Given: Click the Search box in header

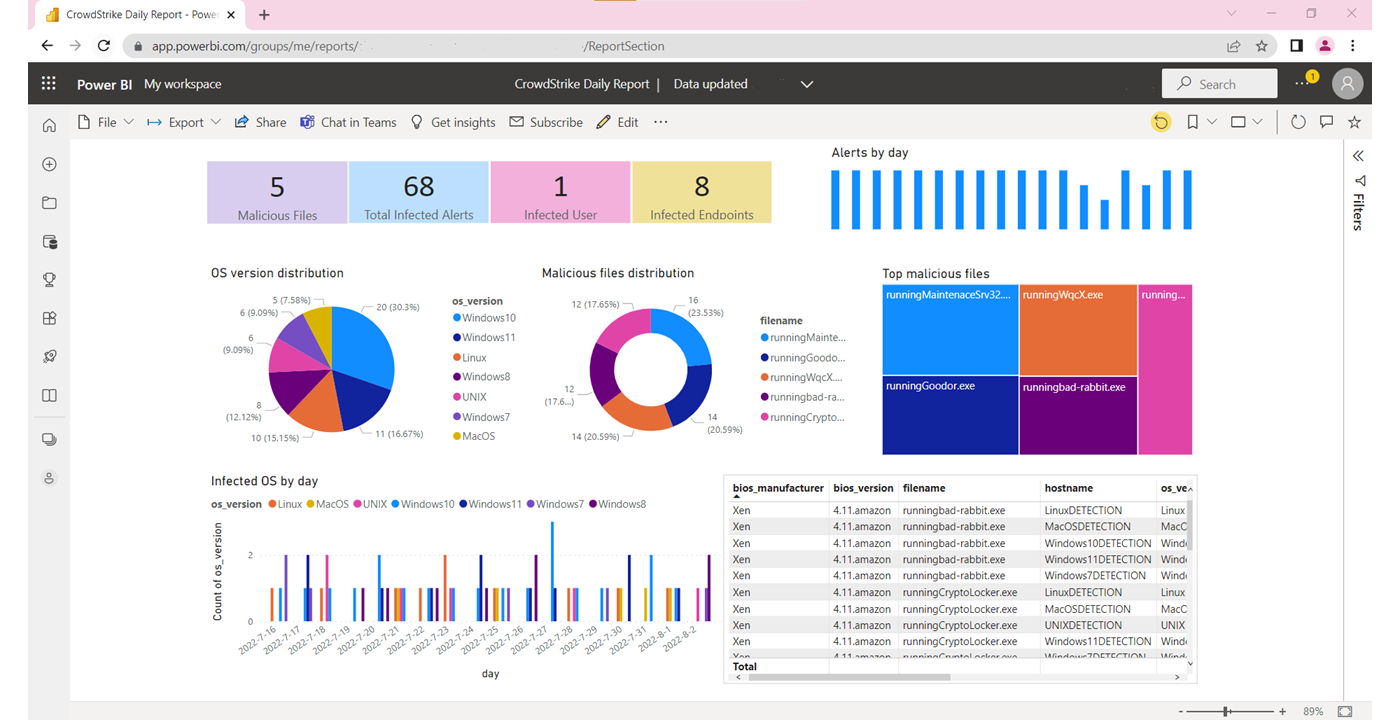Looking at the screenshot, I should 1220,84.
